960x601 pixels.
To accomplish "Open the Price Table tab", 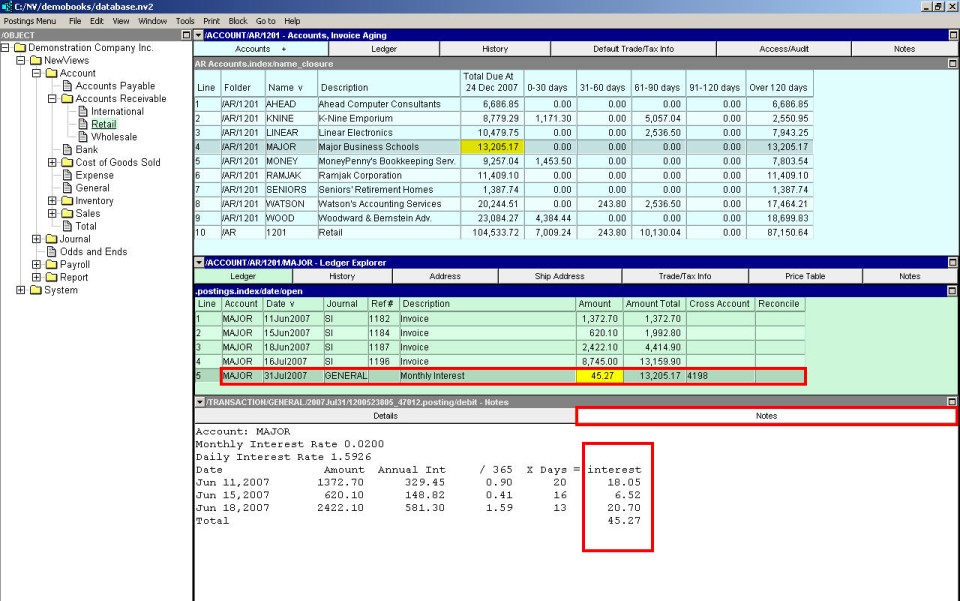I will [805, 276].
